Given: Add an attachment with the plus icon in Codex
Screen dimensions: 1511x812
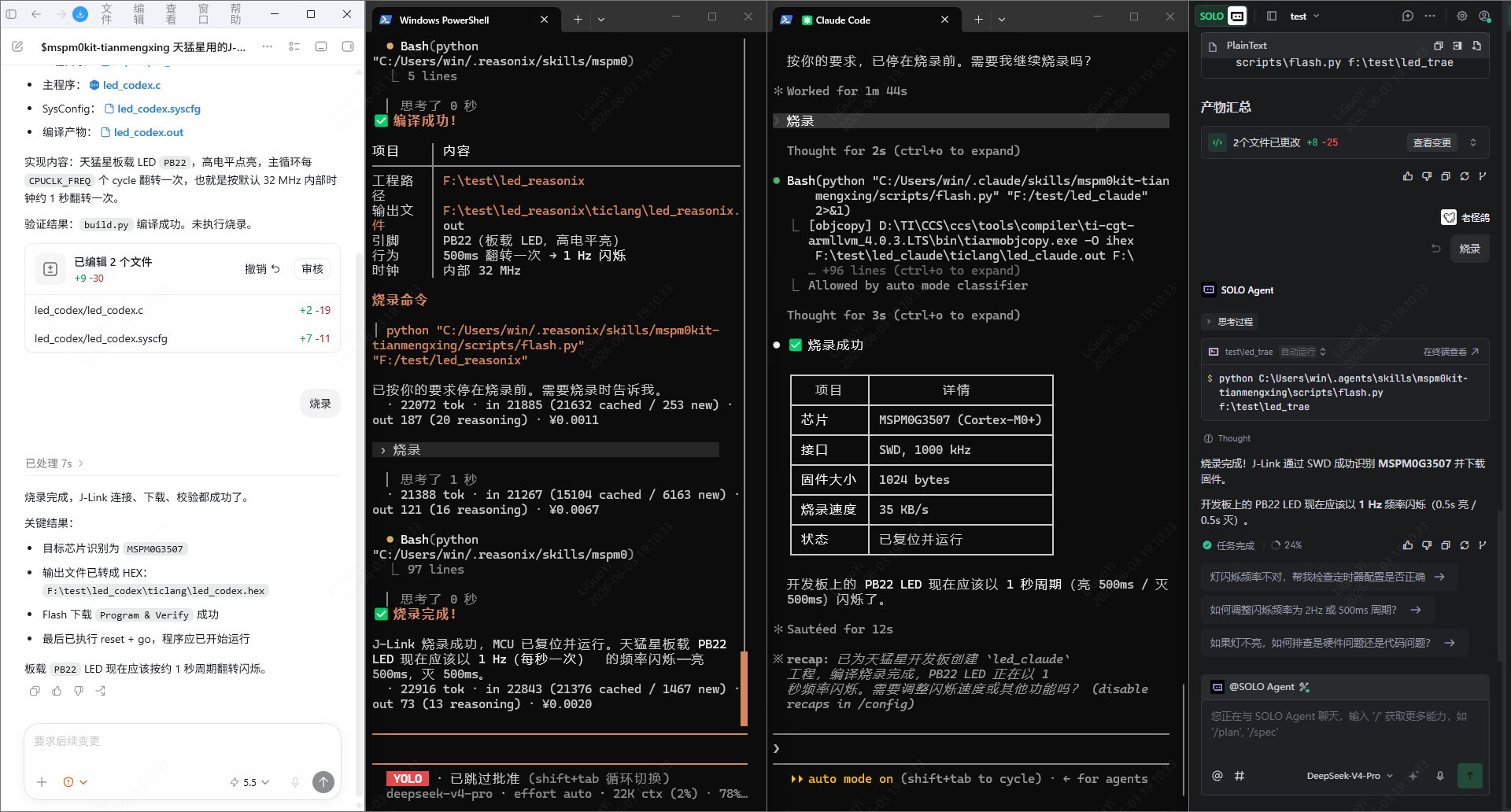Looking at the screenshot, I should (x=42, y=782).
